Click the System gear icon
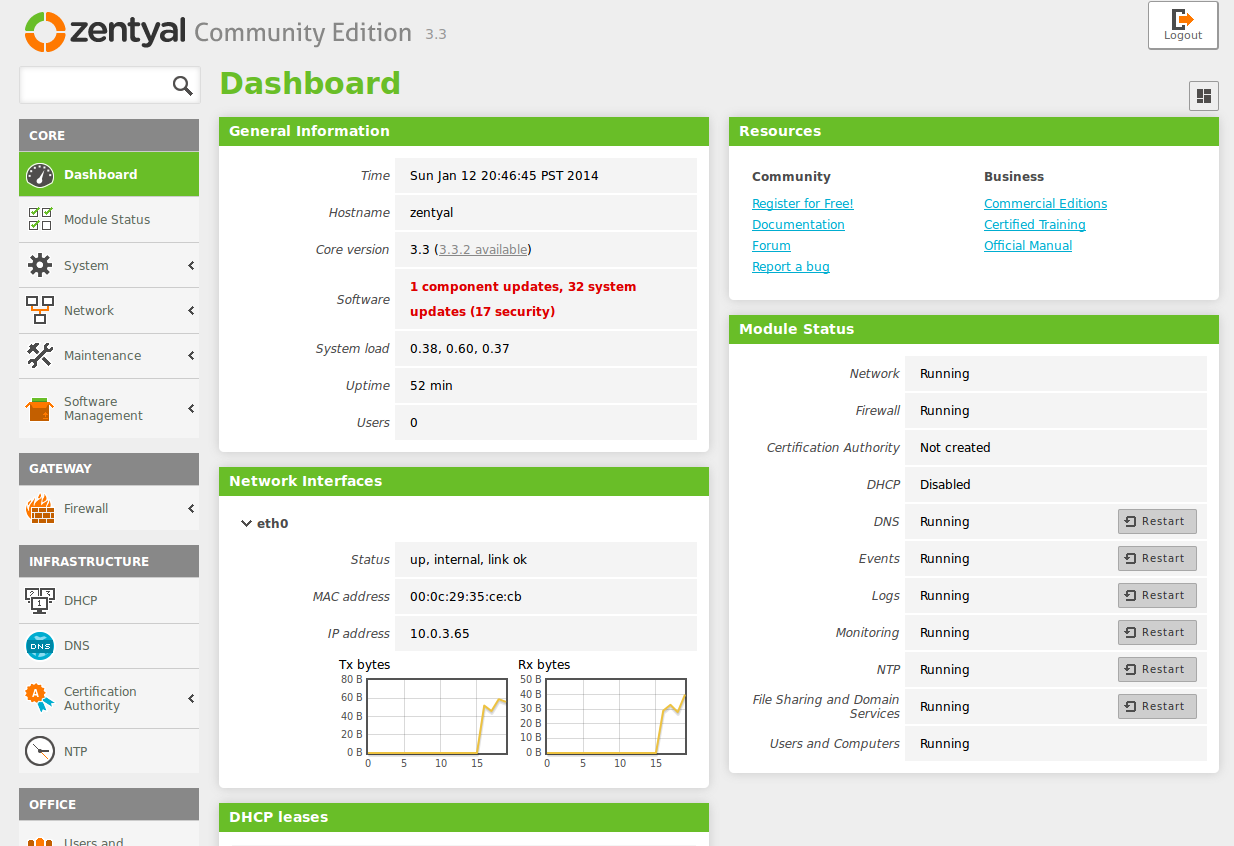The width and height of the screenshot is (1234, 846). tap(40, 265)
